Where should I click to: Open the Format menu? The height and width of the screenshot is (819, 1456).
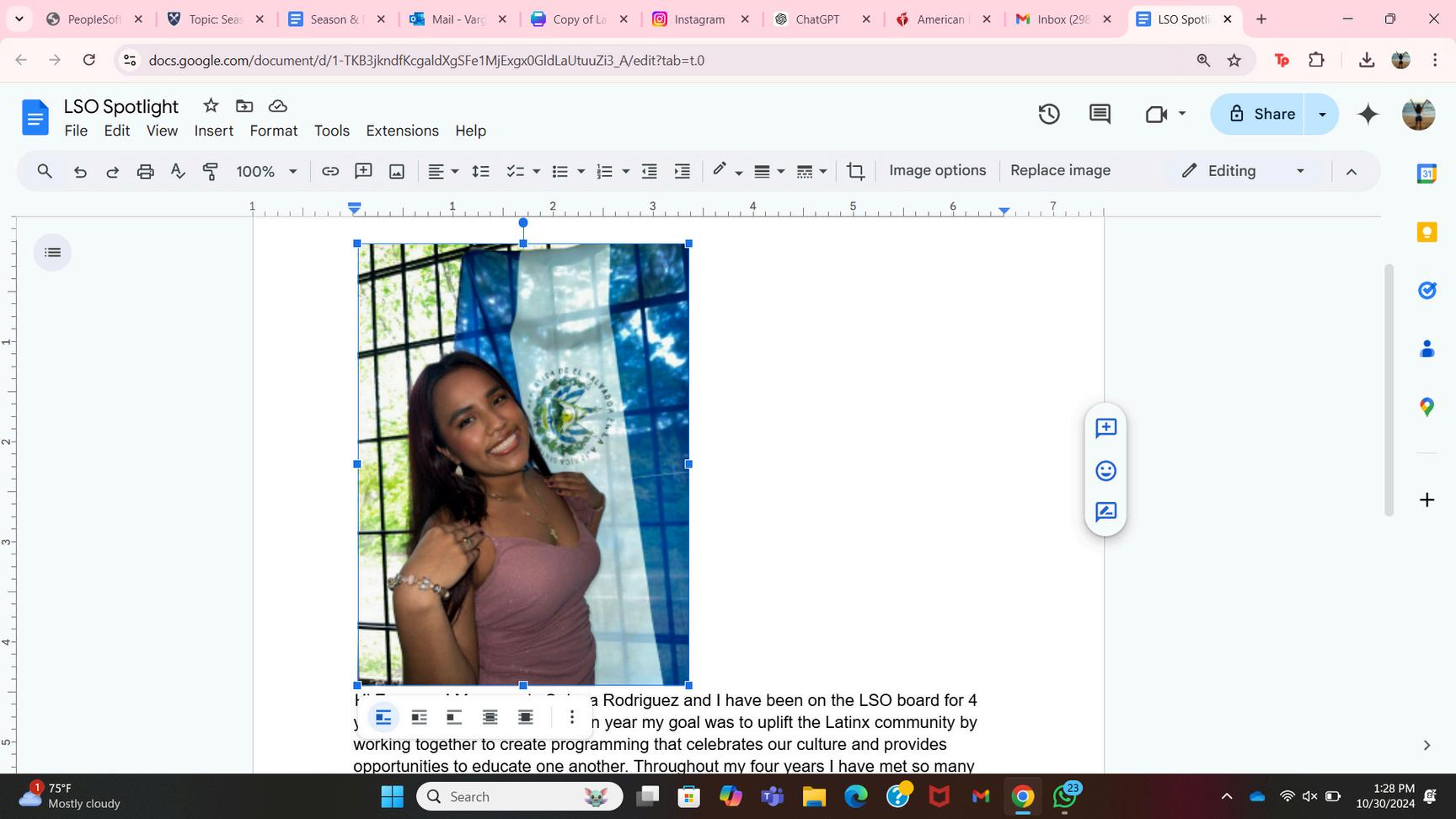274,131
